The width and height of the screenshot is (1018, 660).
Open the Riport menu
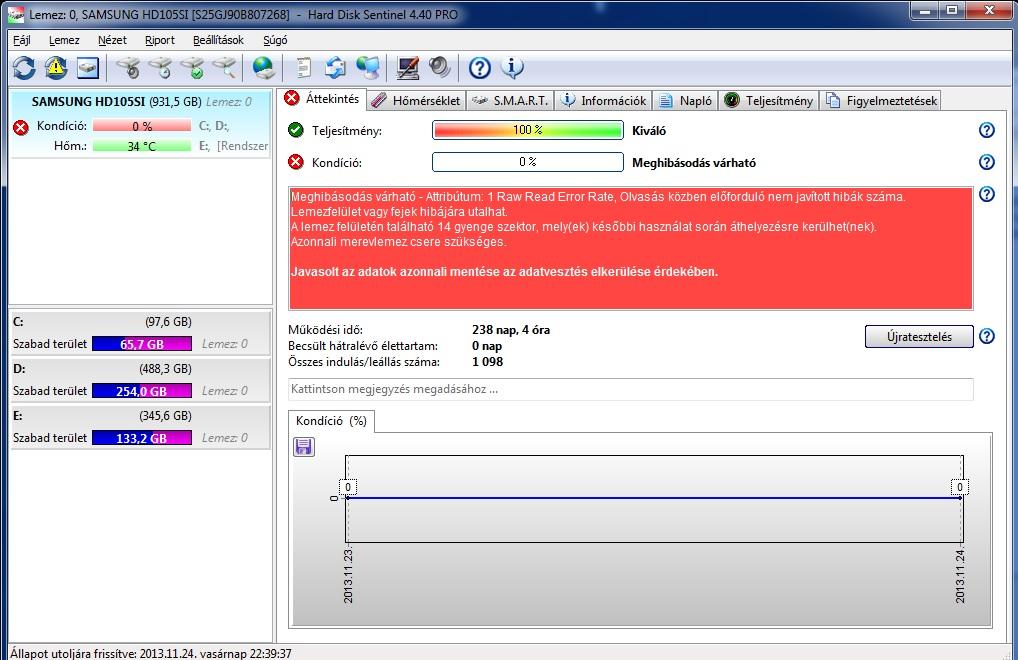pos(160,40)
